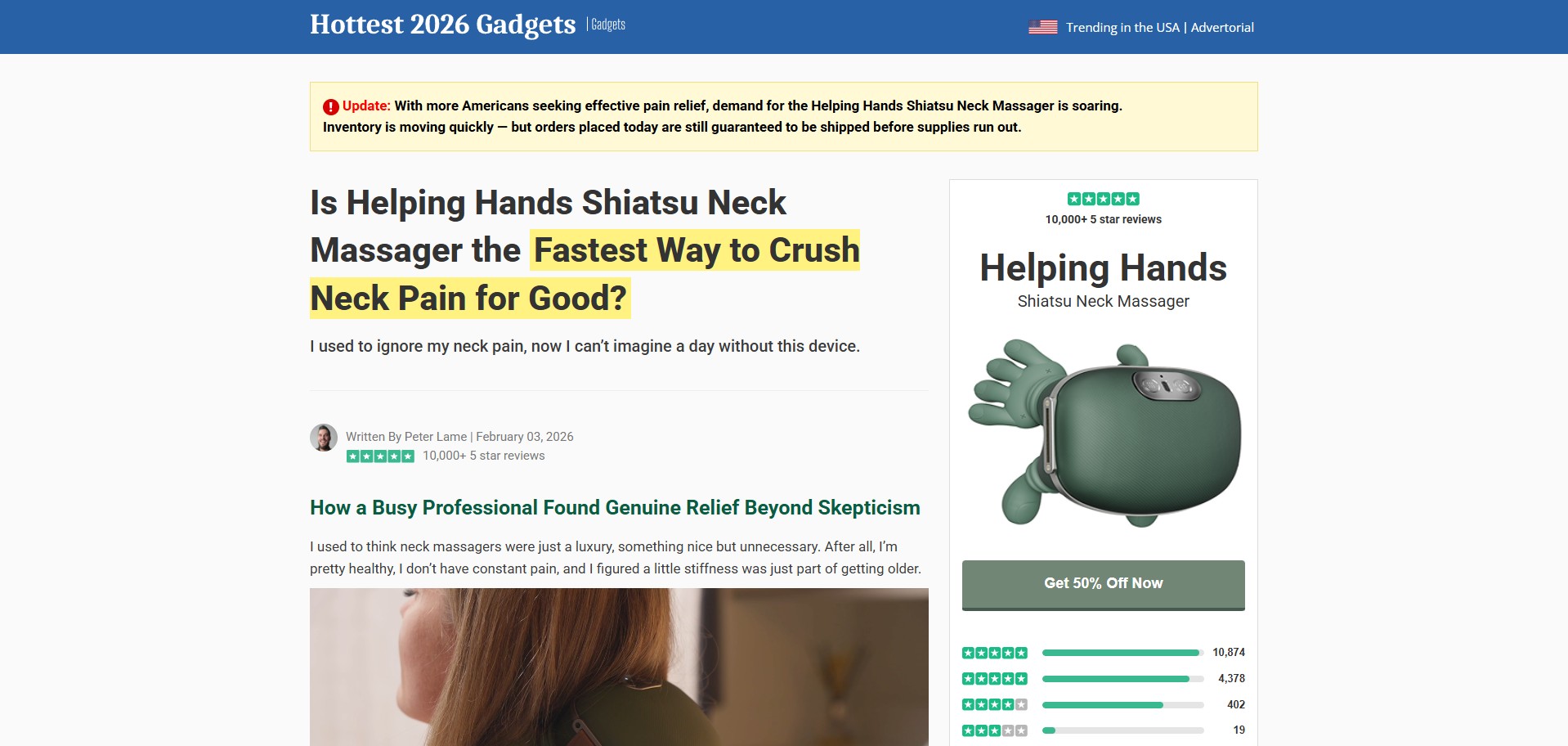Click Trending in the USA | Advertorial text
Screen dimensions: 1568x746
[1159, 27]
